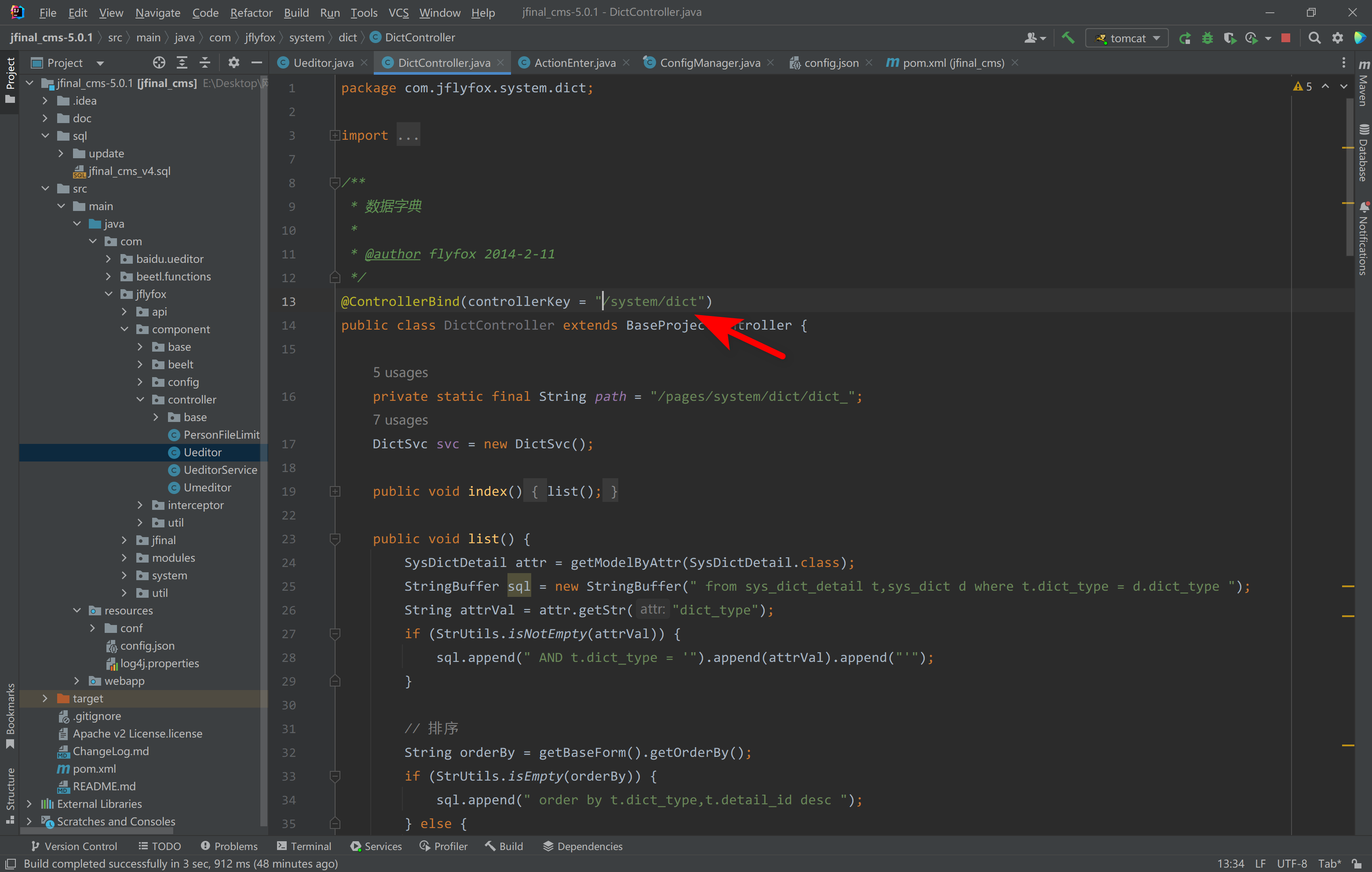This screenshot has height=872, width=1372.
Task: Unfold the collapsed import block
Action: pos(335,135)
